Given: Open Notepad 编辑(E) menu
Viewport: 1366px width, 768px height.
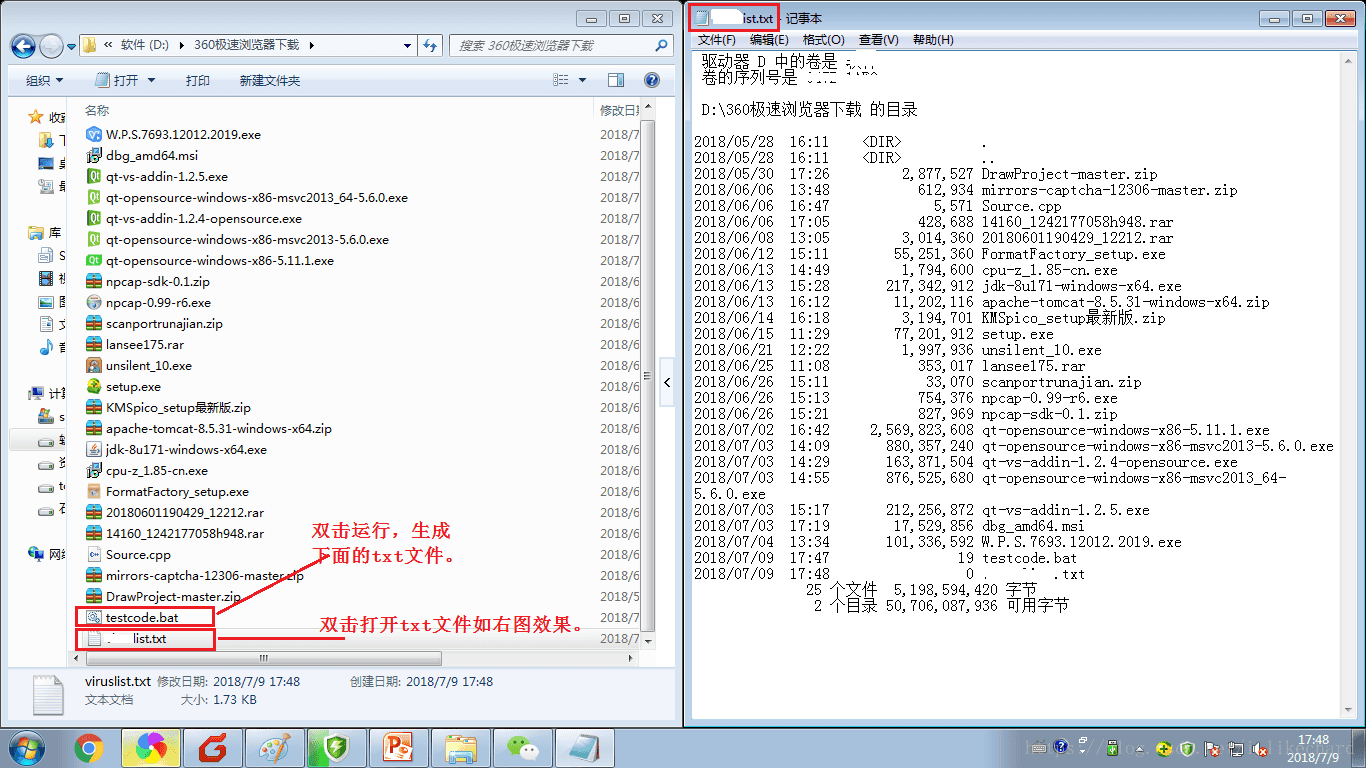Looking at the screenshot, I should (769, 40).
